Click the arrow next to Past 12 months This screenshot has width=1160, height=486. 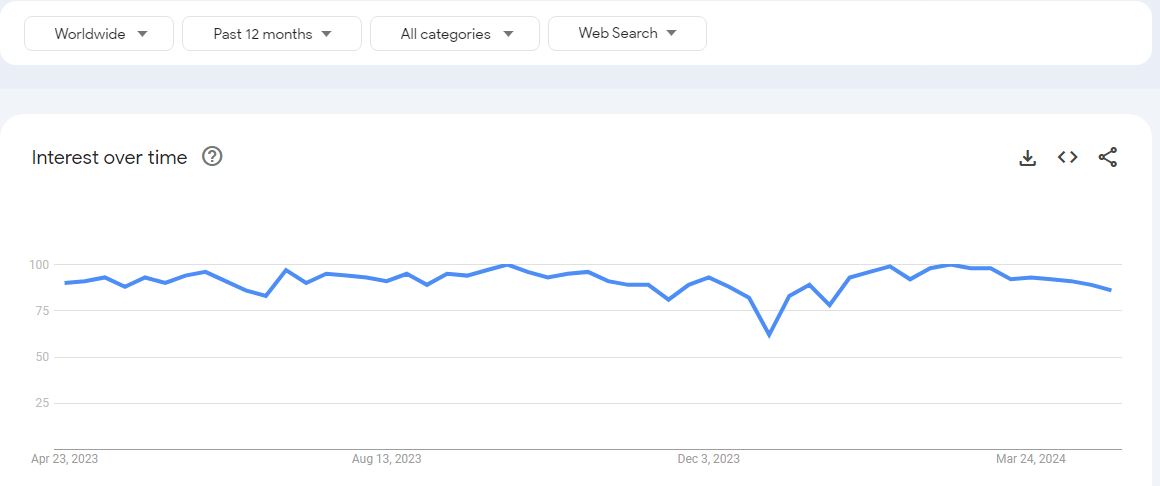click(327, 34)
